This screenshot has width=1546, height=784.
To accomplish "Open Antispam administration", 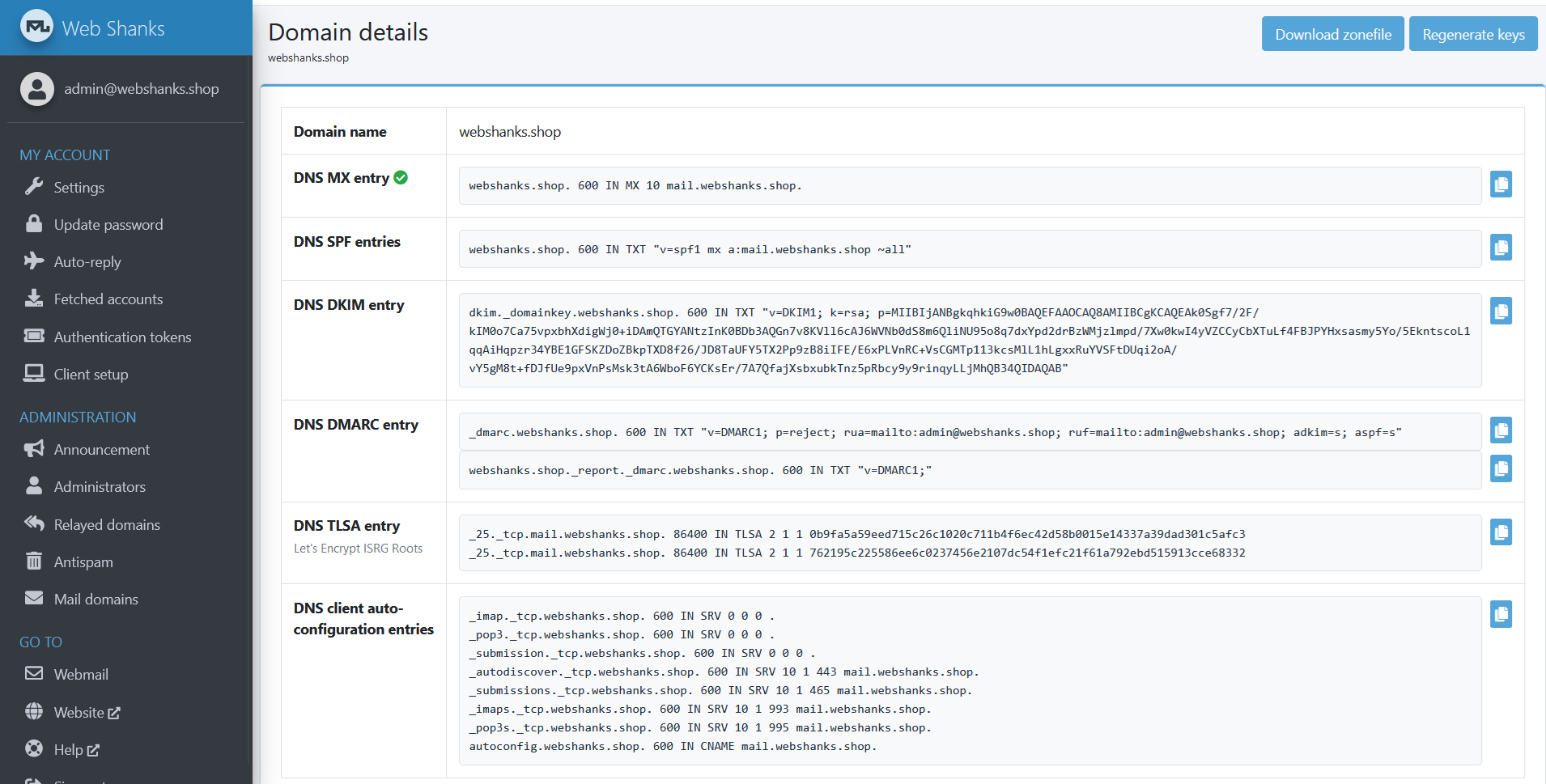I will coord(83,562).
